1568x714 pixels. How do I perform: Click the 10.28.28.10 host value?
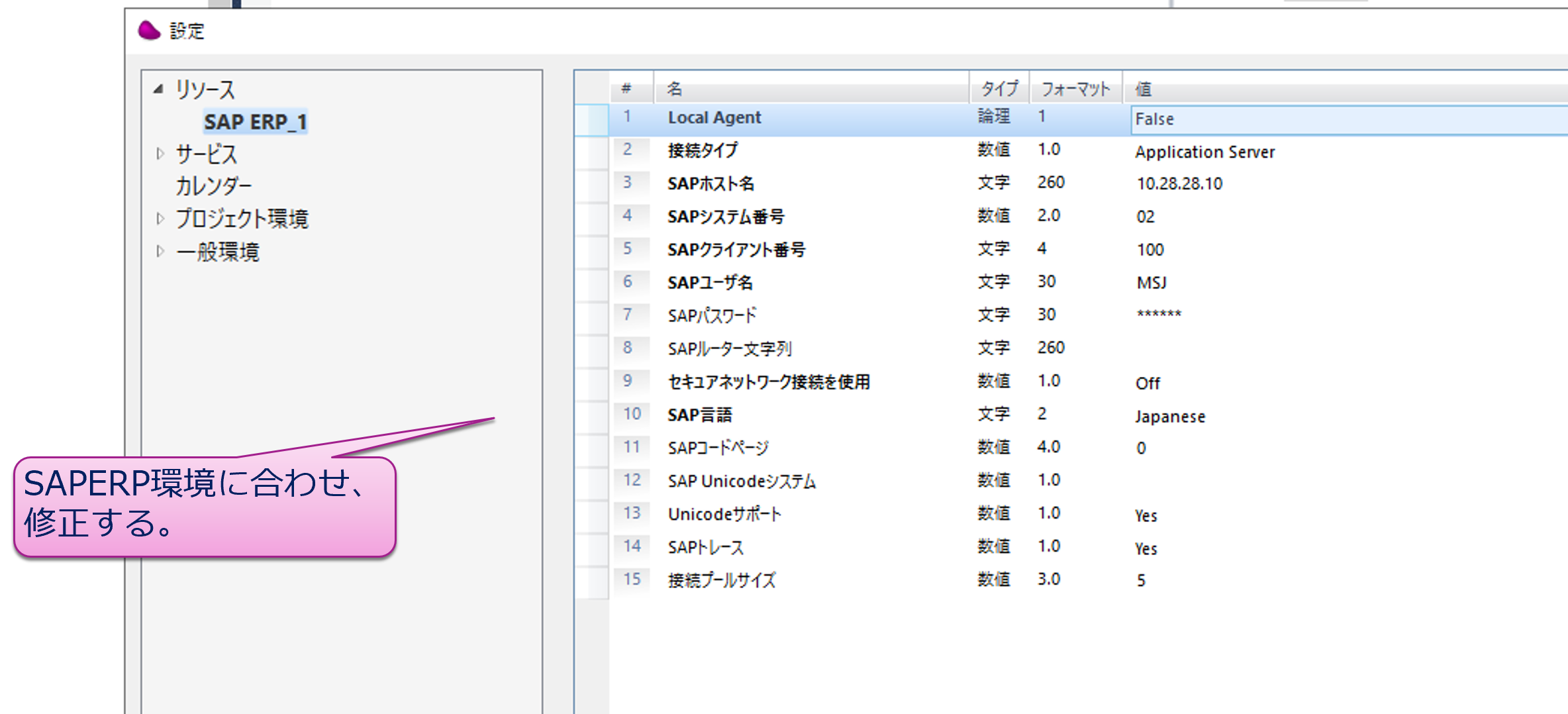coord(1179,183)
